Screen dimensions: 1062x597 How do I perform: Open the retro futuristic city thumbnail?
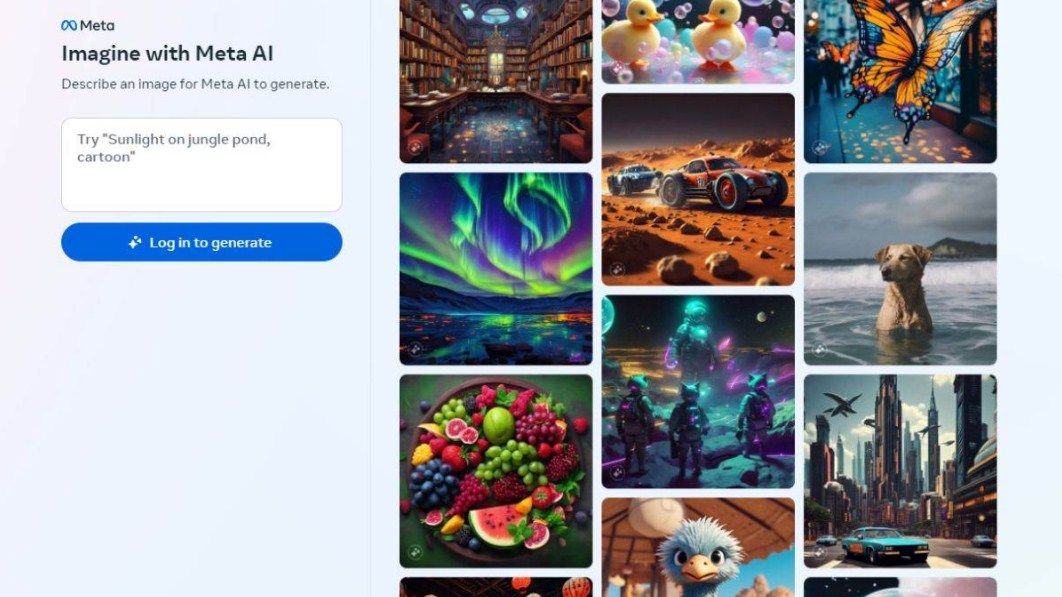[x=900, y=471]
